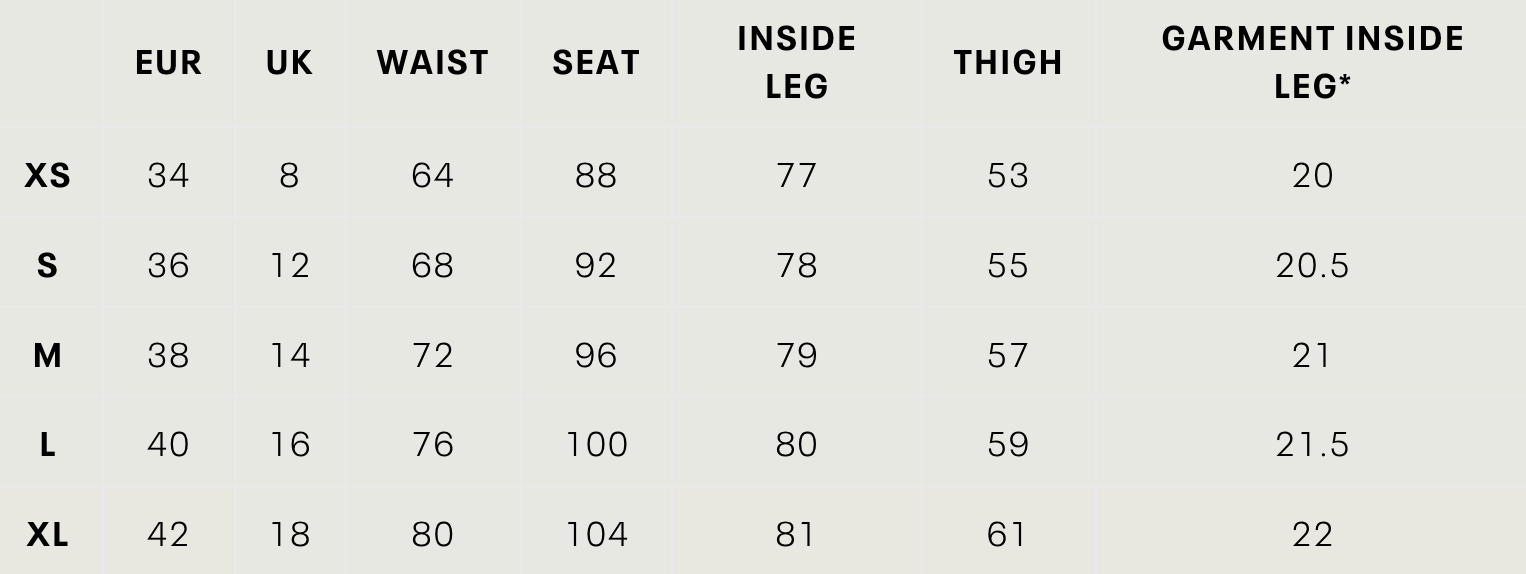Screen dimensions: 1526x574
Task: Select the L size row label
Action: [x=47, y=445]
